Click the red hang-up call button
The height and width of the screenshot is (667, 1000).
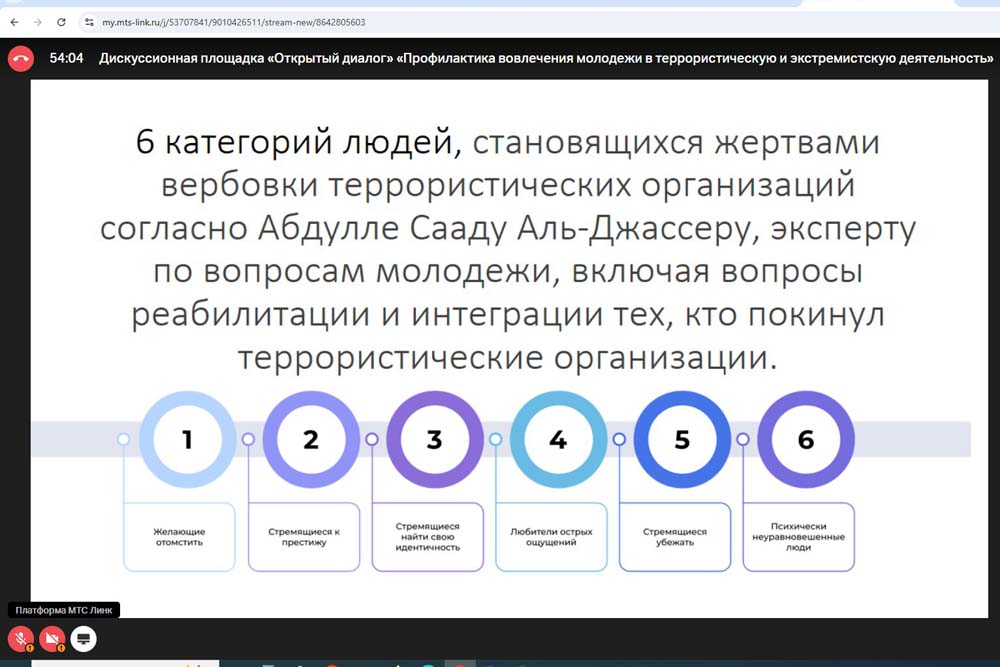pyautogui.click(x=20, y=59)
